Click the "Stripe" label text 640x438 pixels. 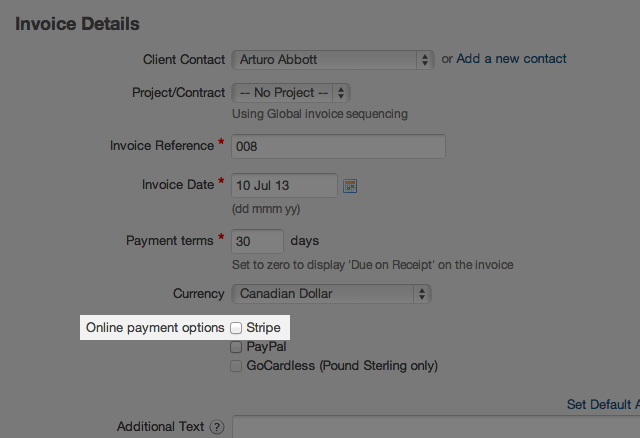tap(263, 327)
